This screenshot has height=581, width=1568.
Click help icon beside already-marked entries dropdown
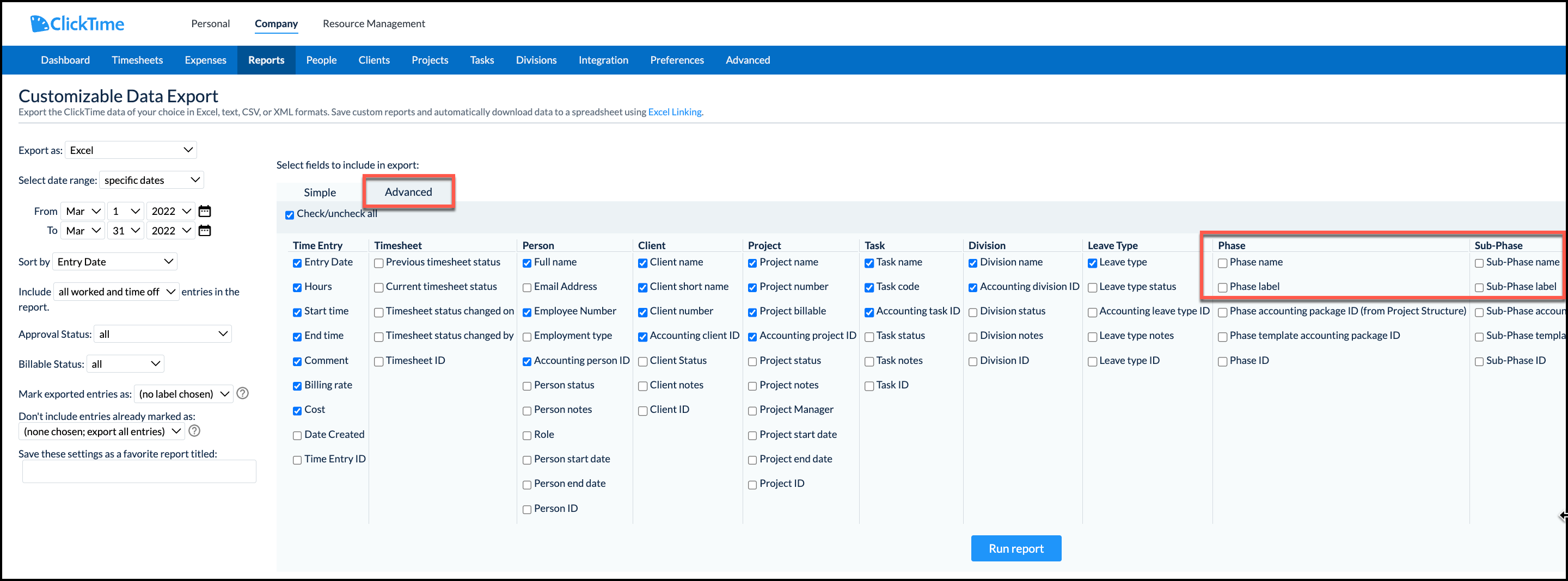coord(194,431)
